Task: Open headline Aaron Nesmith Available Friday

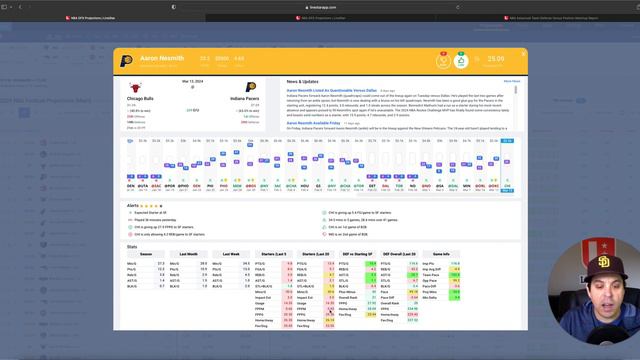Action: tap(313, 123)
